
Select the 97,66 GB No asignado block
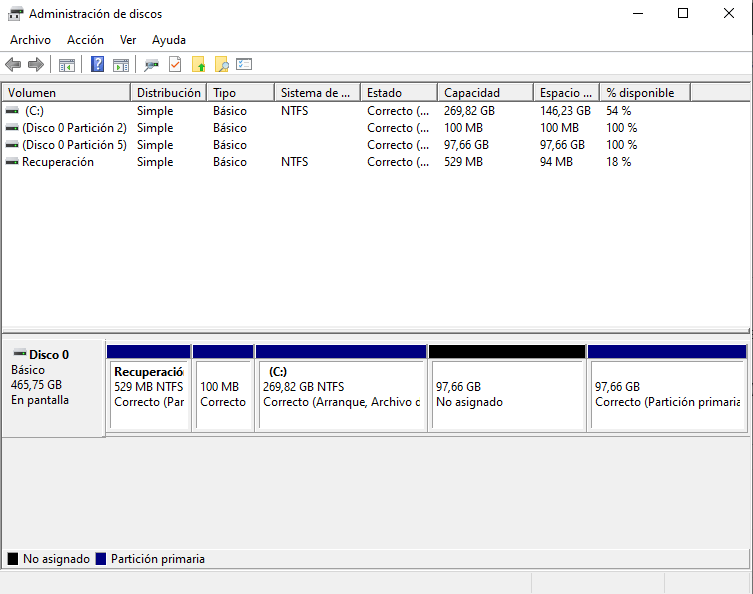[x=506, y=394]
